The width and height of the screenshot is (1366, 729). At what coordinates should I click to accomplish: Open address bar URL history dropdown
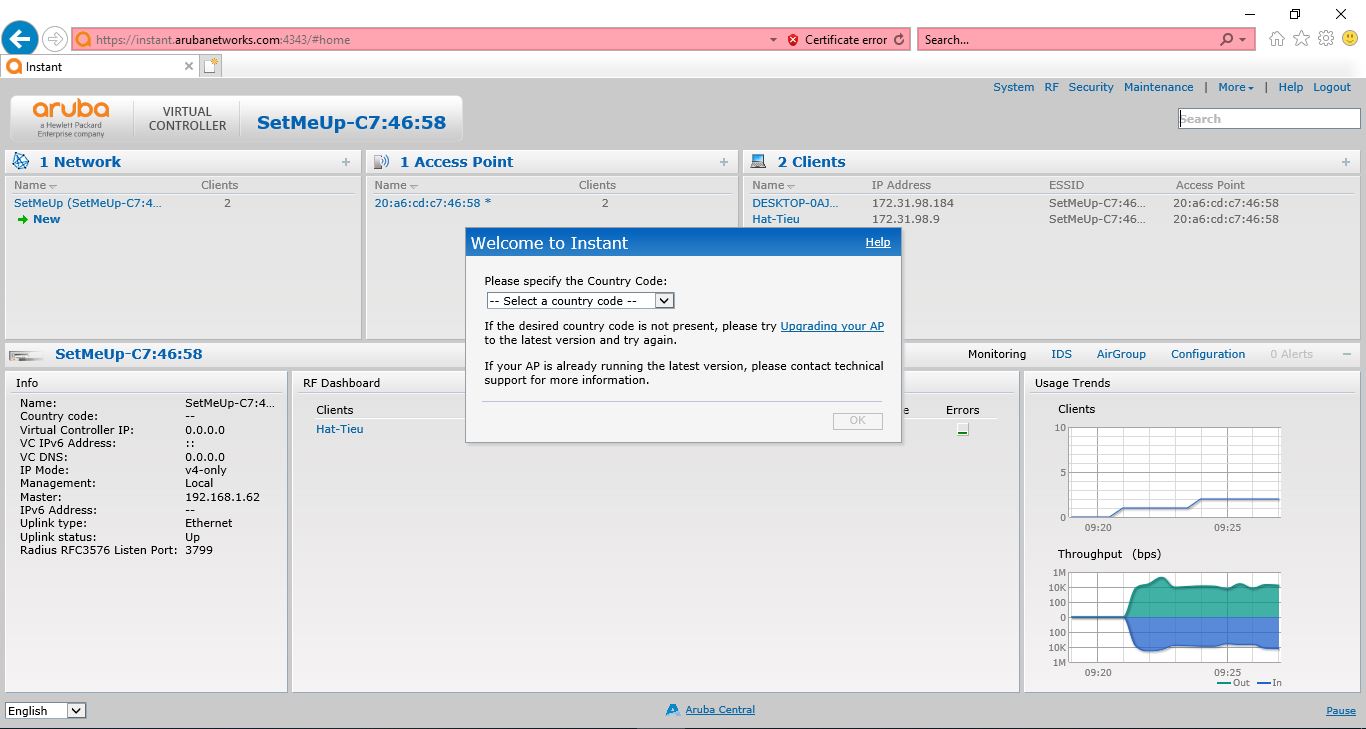[773, 40]
